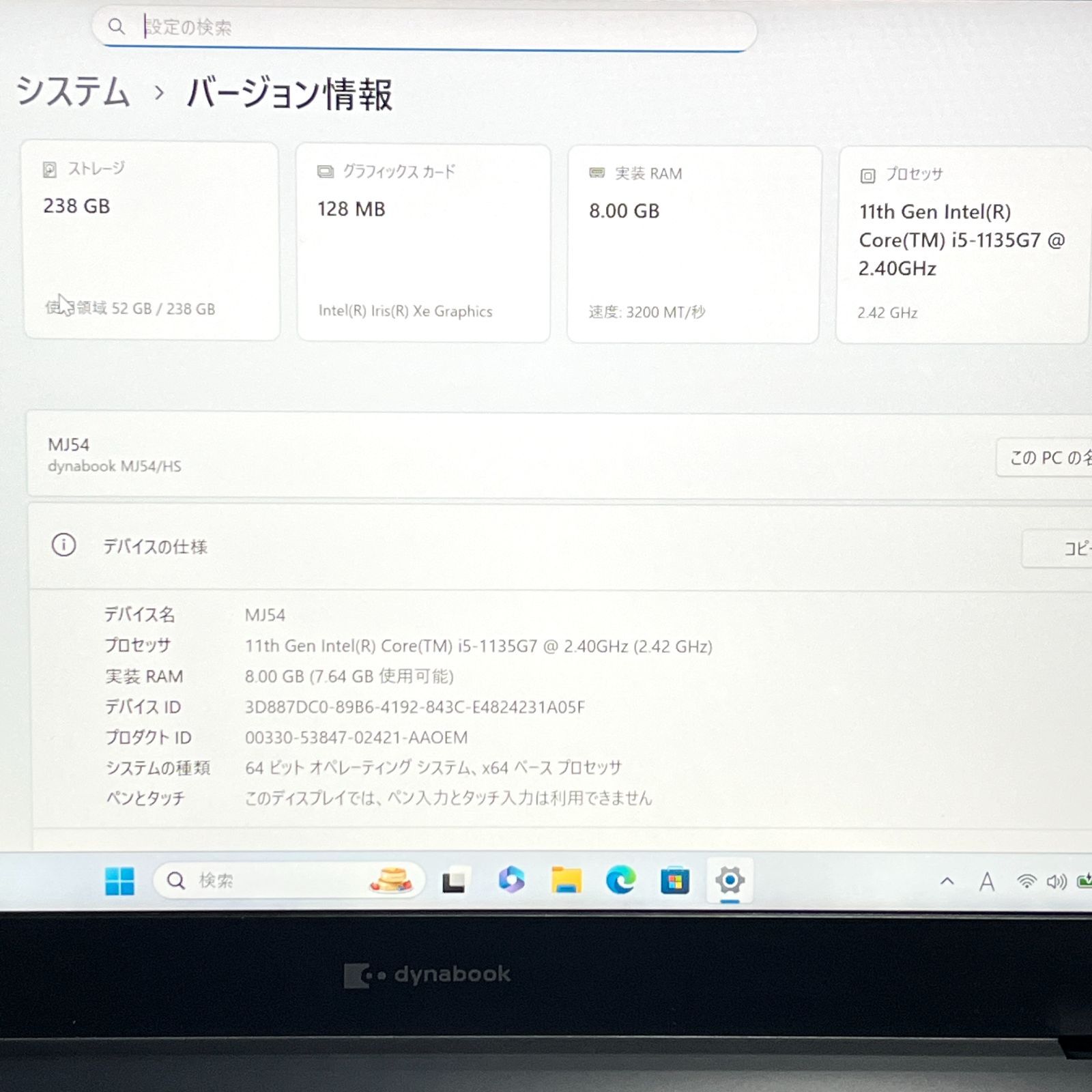Select the 8.00 GB (7.64 GB 使用可能) value
Image resolution: width=1092 pixels, height=1092 pixels.
coord(349,676)
